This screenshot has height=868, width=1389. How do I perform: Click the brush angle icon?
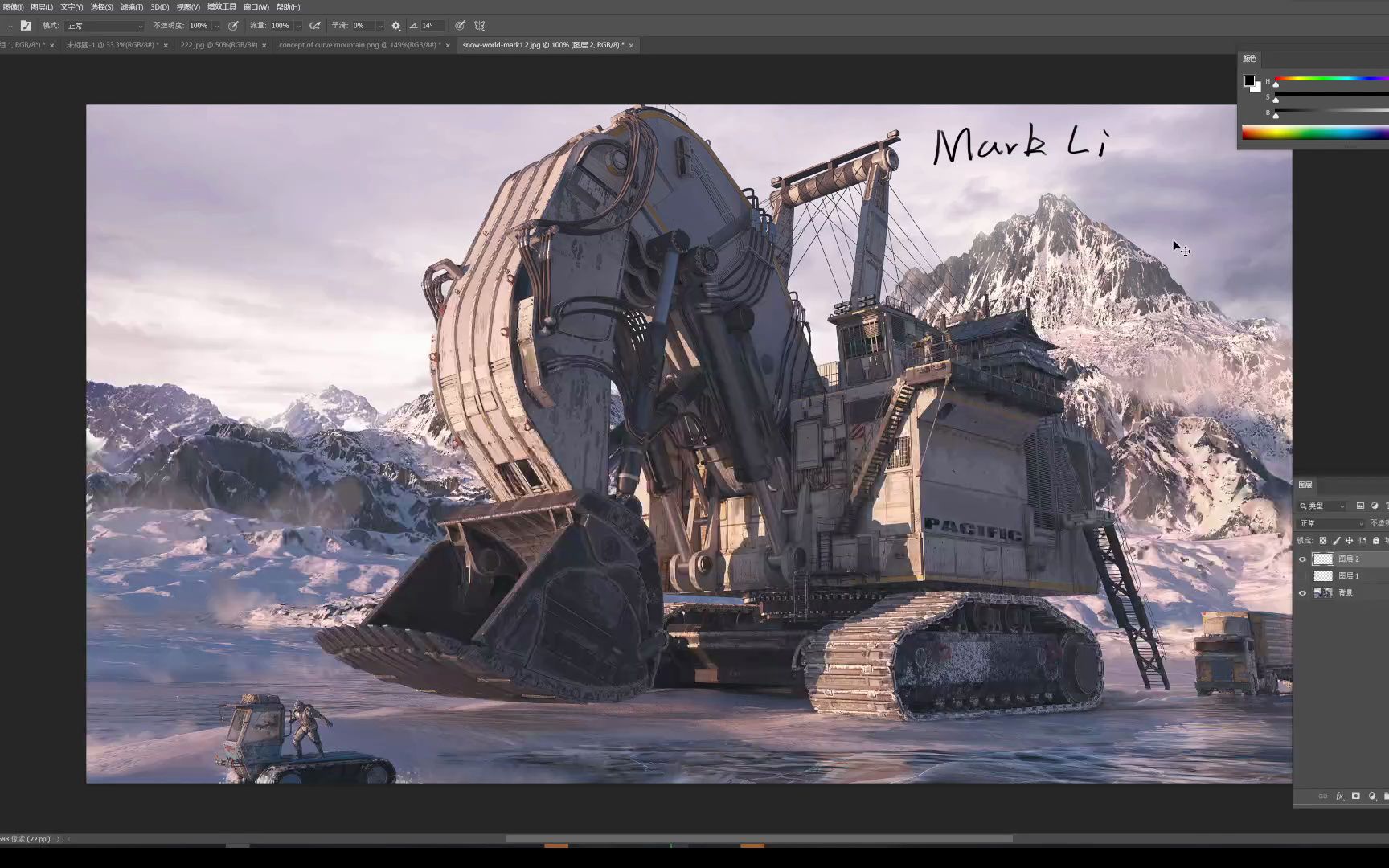click(x=413, y=26)
